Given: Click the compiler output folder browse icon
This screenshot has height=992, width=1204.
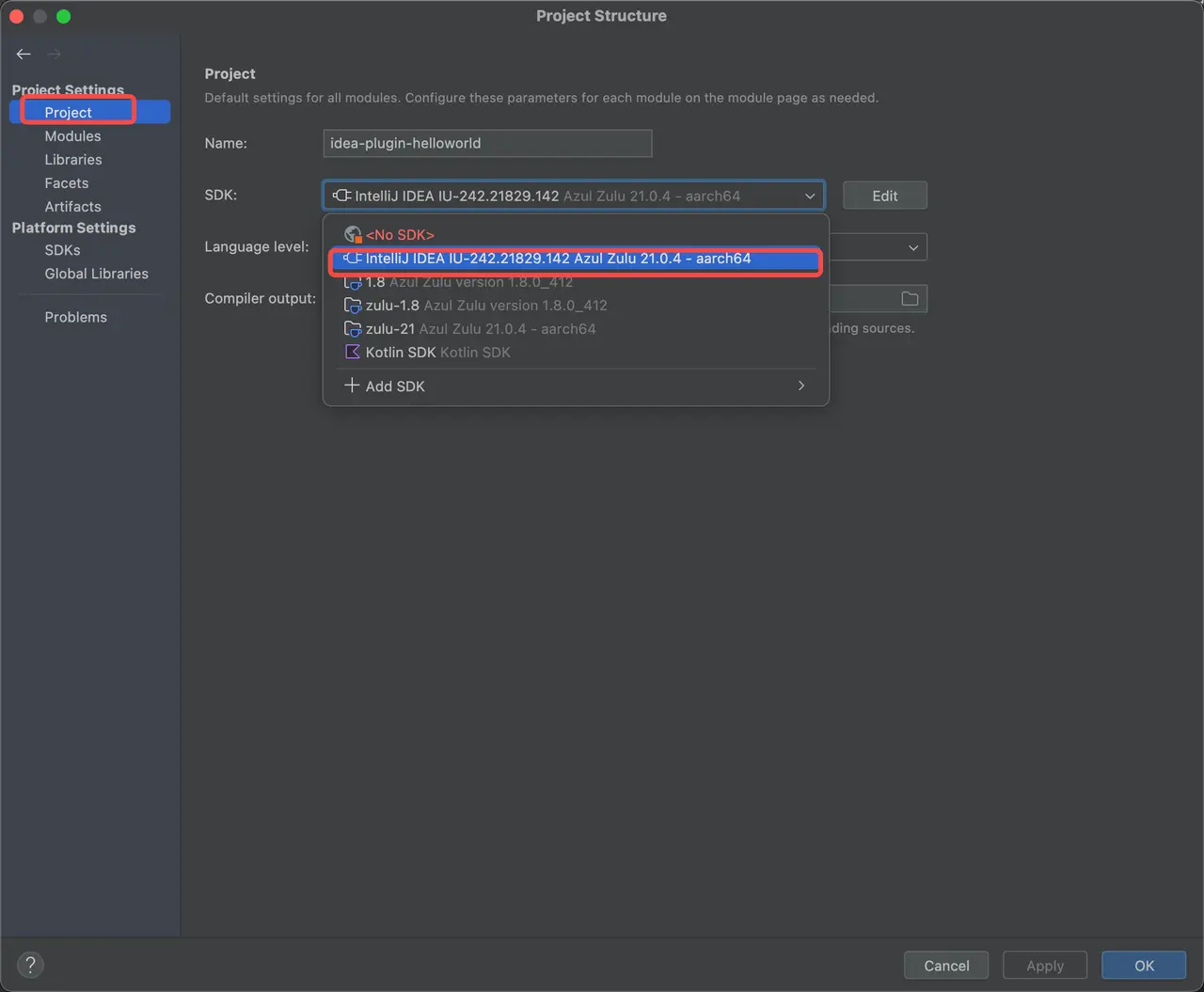Looking at the screenshot, I should (x=910, y=299).
